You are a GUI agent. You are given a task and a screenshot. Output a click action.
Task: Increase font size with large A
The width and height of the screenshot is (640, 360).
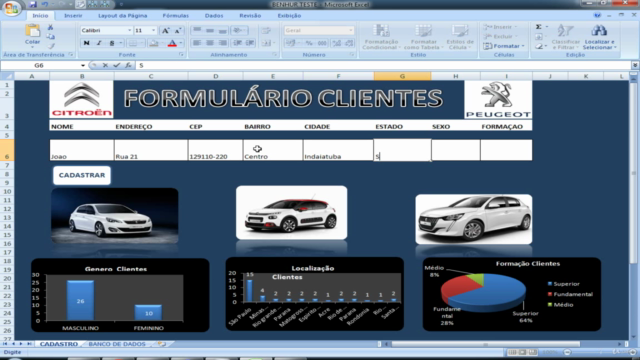(165, 31)
